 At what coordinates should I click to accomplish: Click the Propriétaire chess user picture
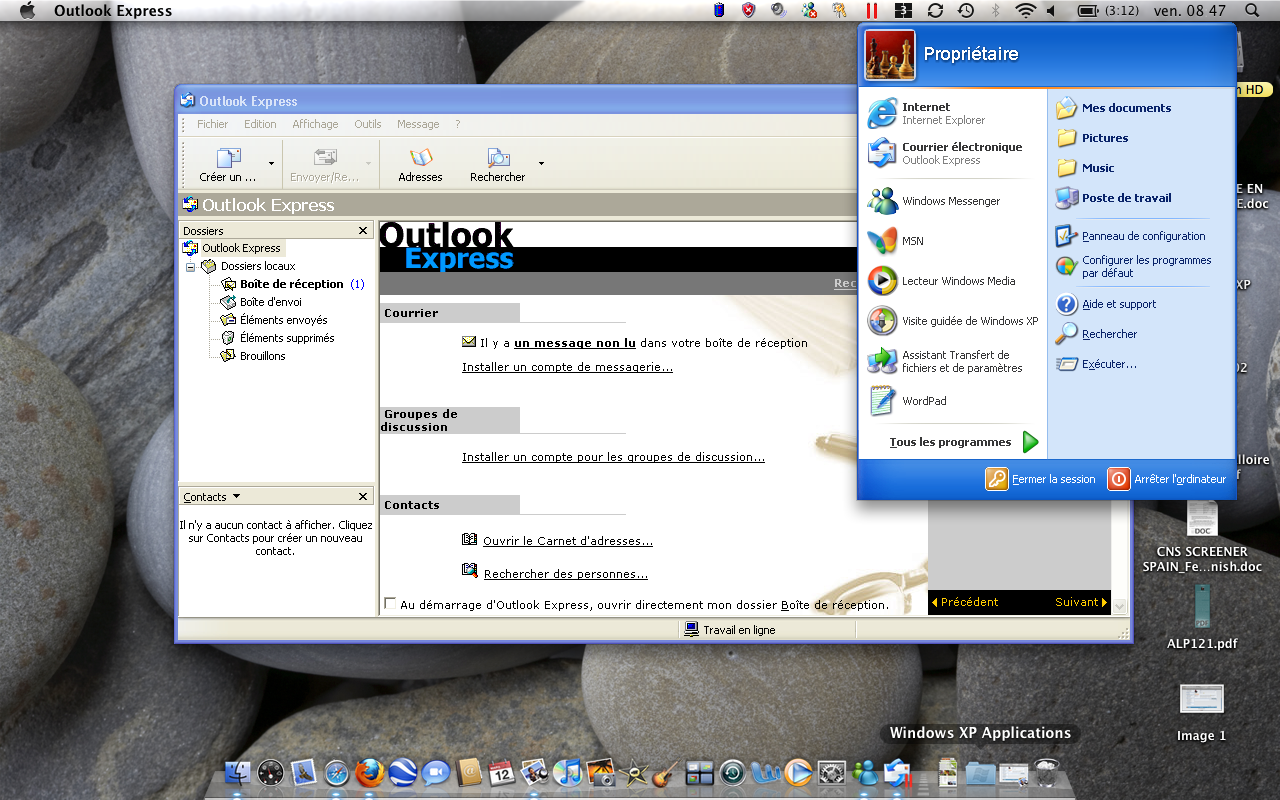(x=890, y=55)
